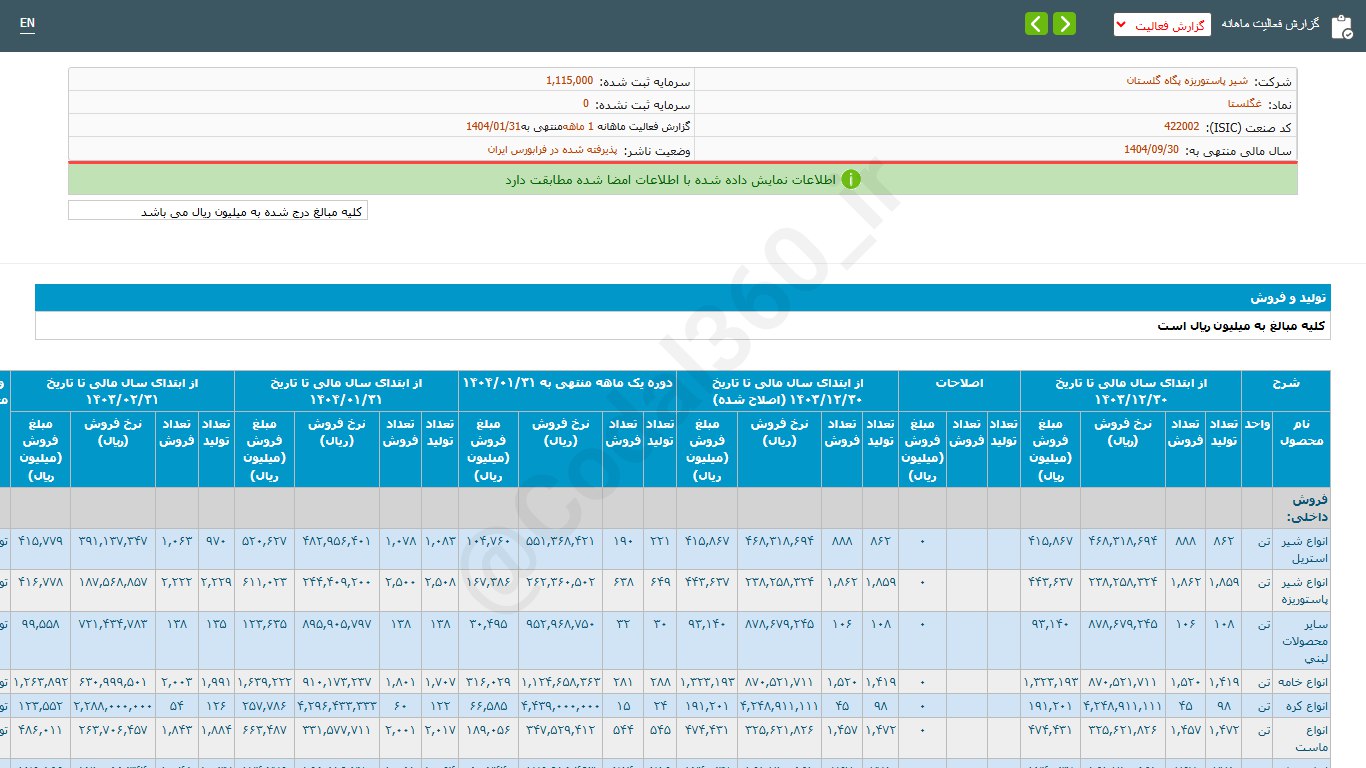Click the million-rial note box under banner
Screen dimensions: 1366x768
pos(218,211)
